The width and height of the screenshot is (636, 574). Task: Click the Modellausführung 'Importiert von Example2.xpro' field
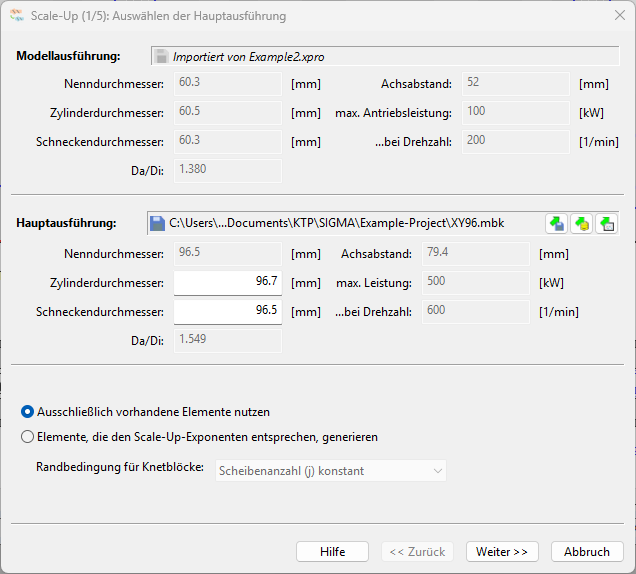point(385,56)
